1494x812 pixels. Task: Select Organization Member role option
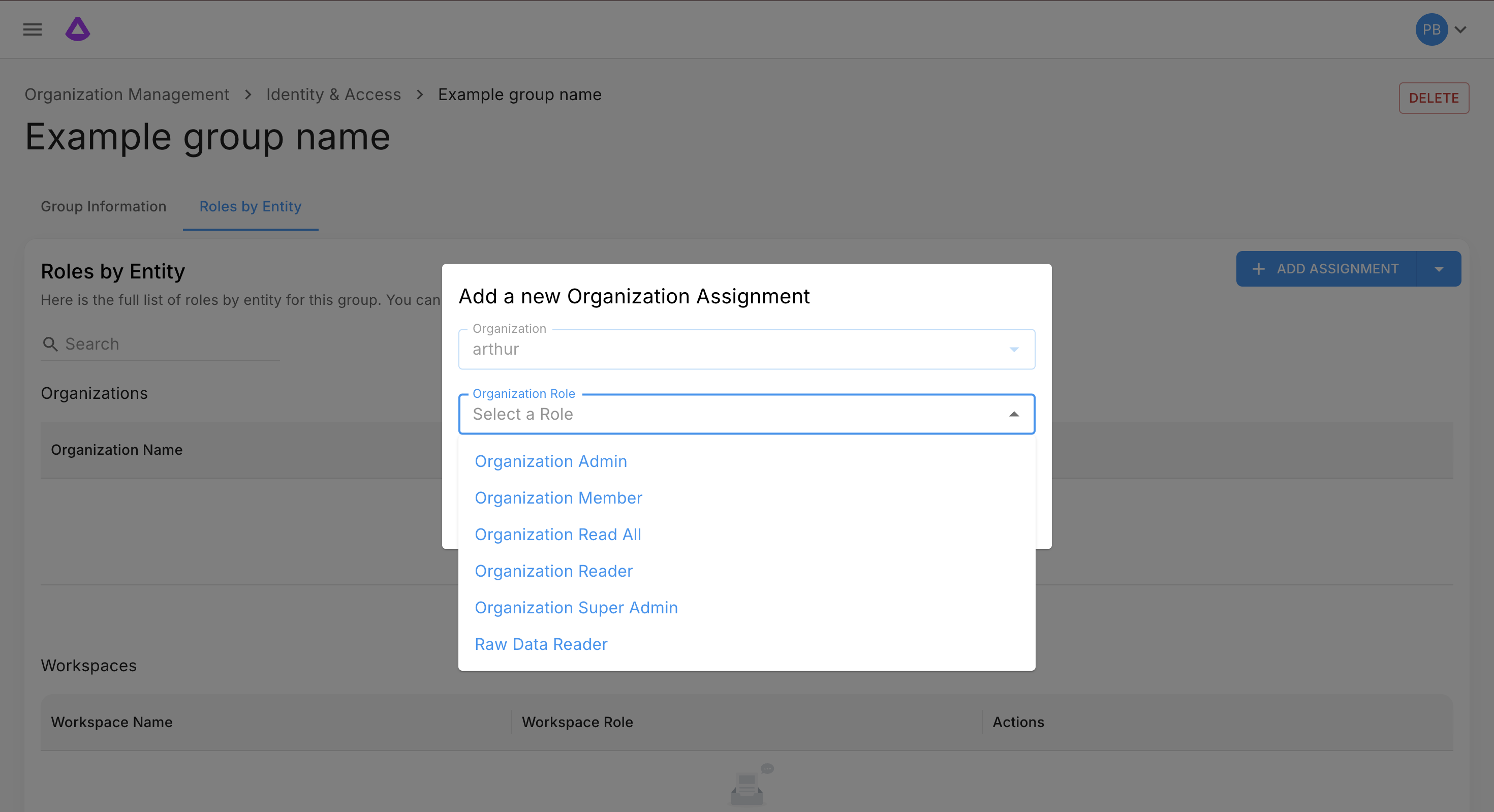tap(558, 497)
